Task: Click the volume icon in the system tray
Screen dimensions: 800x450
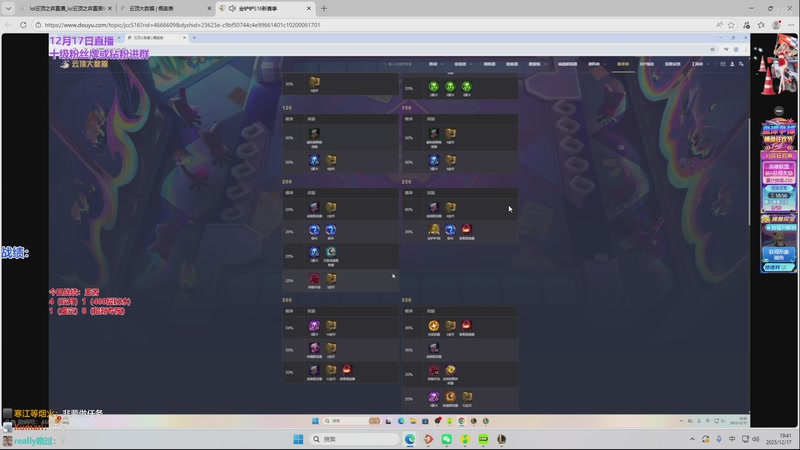Action: pos(756,439)
